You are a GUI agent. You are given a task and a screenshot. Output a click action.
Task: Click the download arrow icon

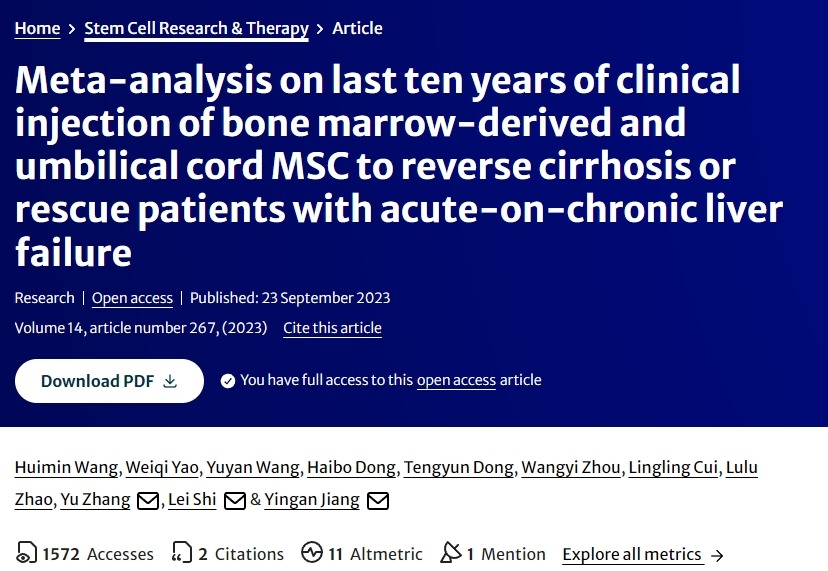tap(170, 381)
